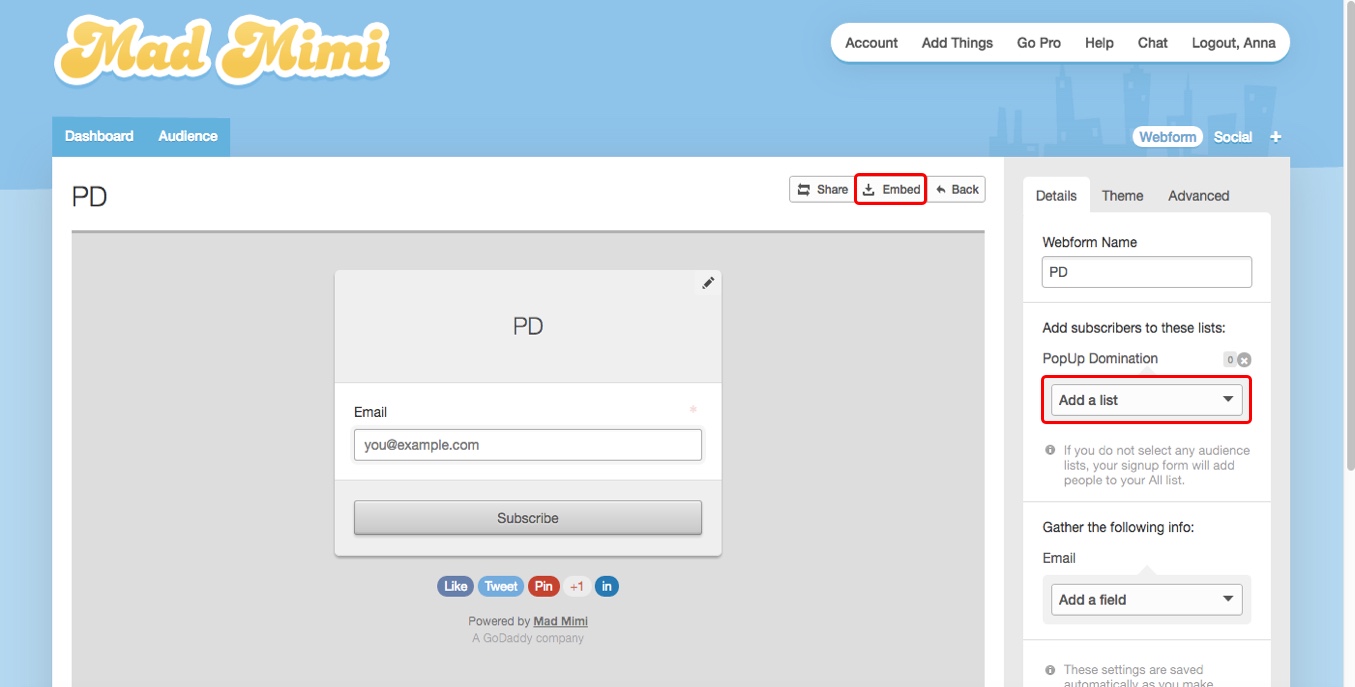Select the Webform view

pos(1168,137)
